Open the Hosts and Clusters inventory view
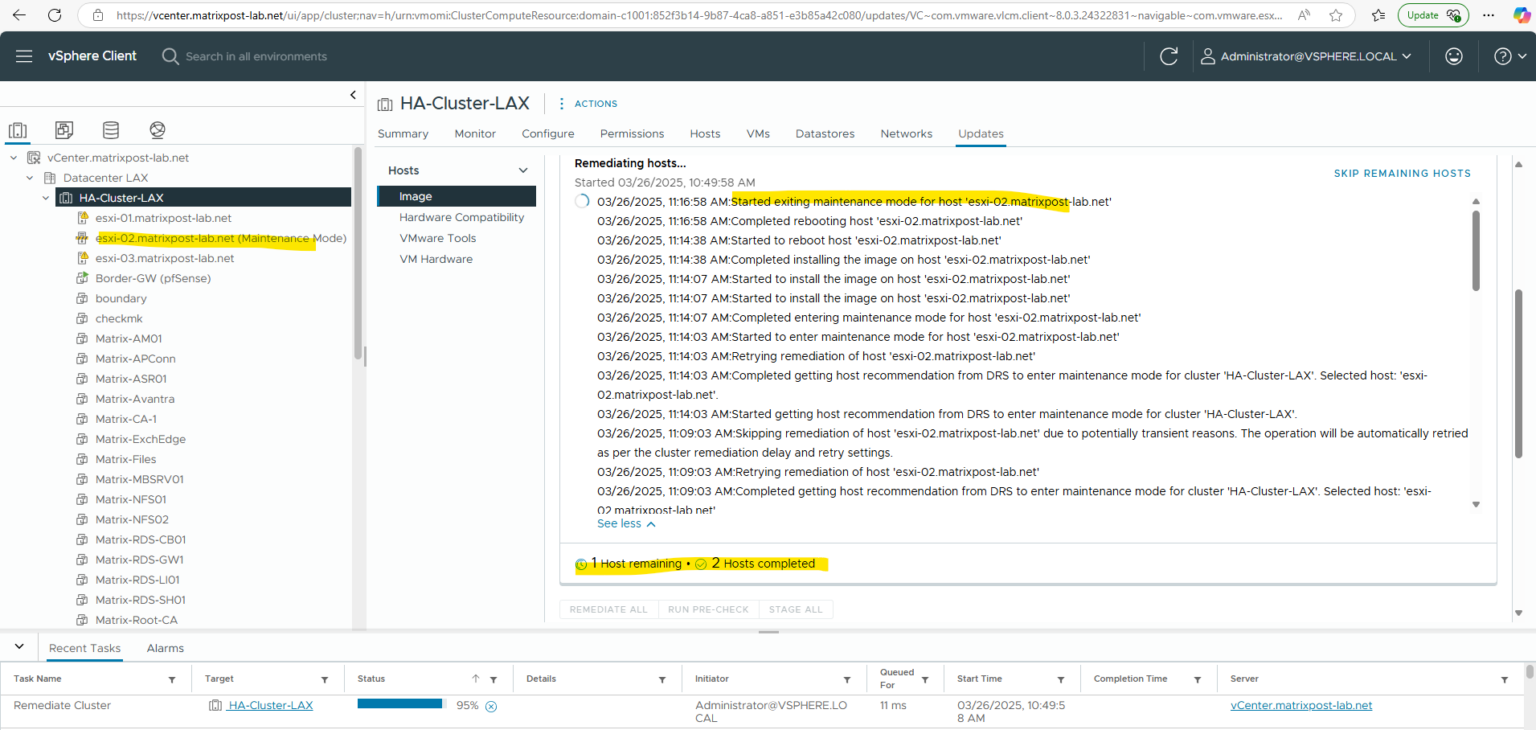This screenshot has width=1536, height=730. point(18,130)
